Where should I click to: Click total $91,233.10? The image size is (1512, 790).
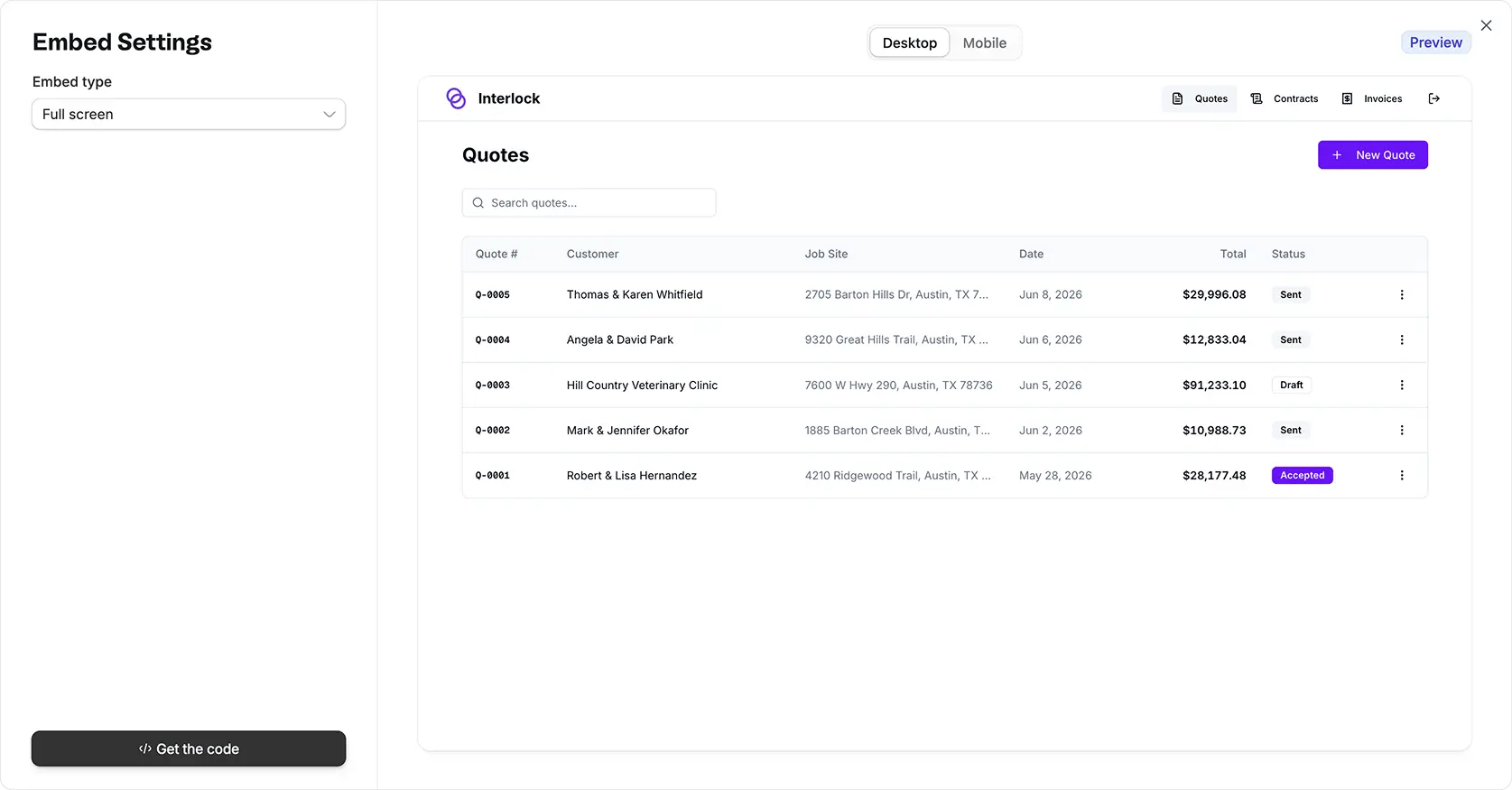pyautogui.click(x=1214, y=385)
